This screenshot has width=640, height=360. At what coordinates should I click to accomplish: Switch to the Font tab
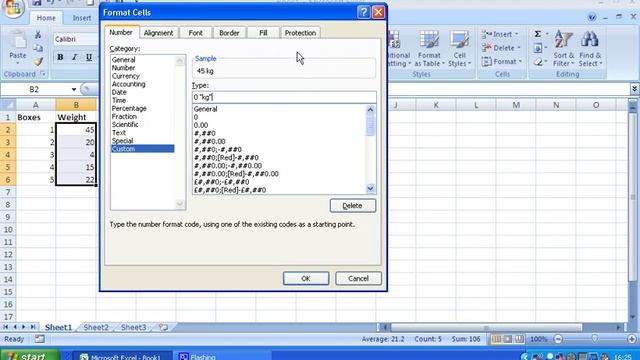pyautogui.click(x=195, y=33)
